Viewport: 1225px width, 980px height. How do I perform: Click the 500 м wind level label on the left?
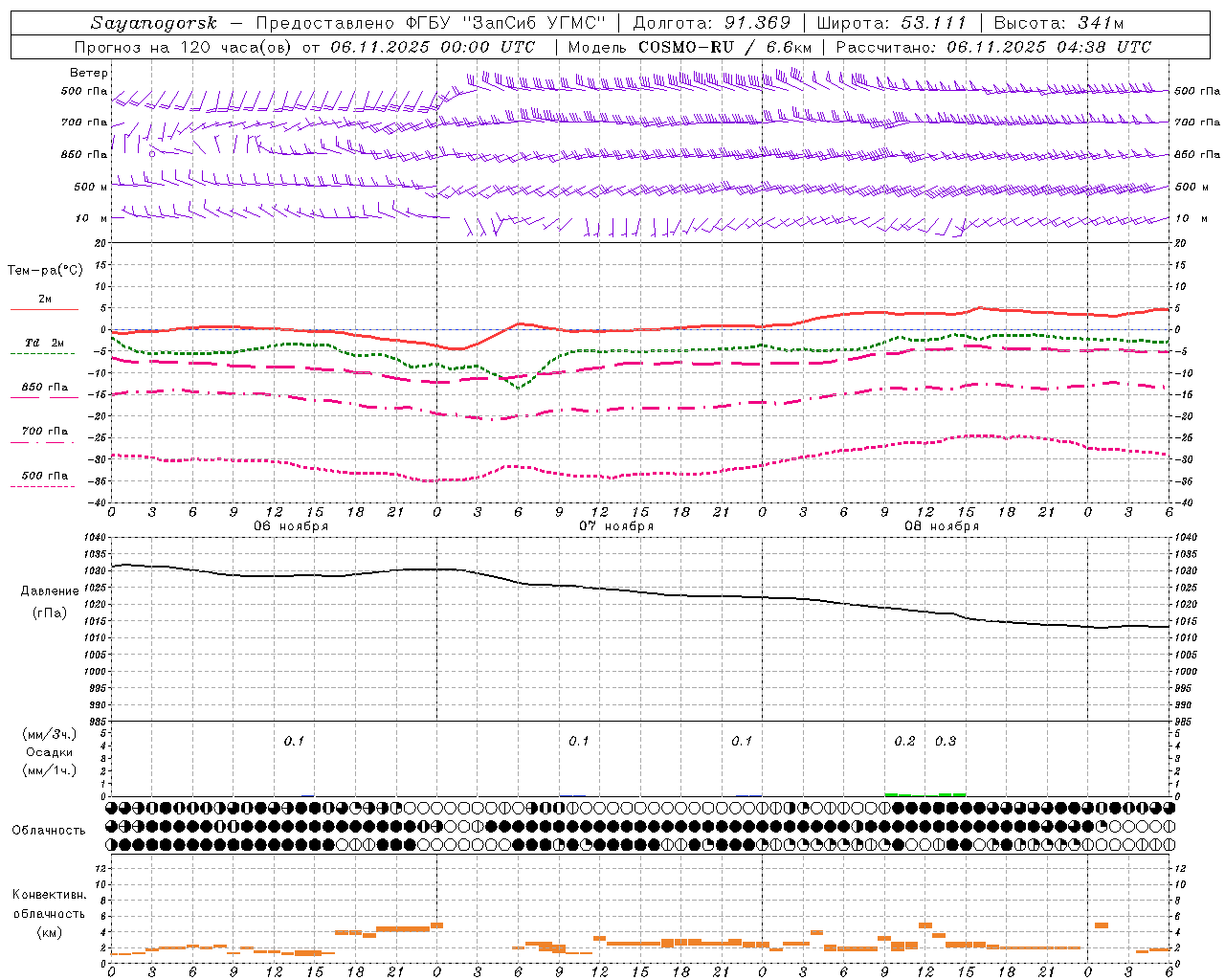click(x=91, y=187)
